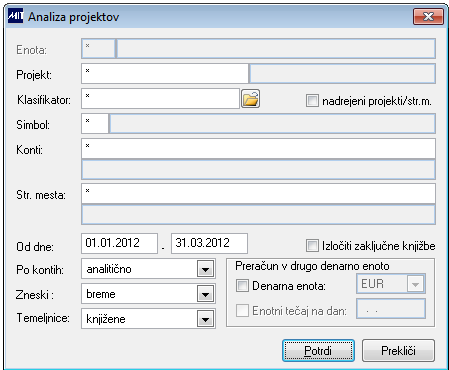449x370 pixels.
Task: Click the Od dne label
Action: 35,247
